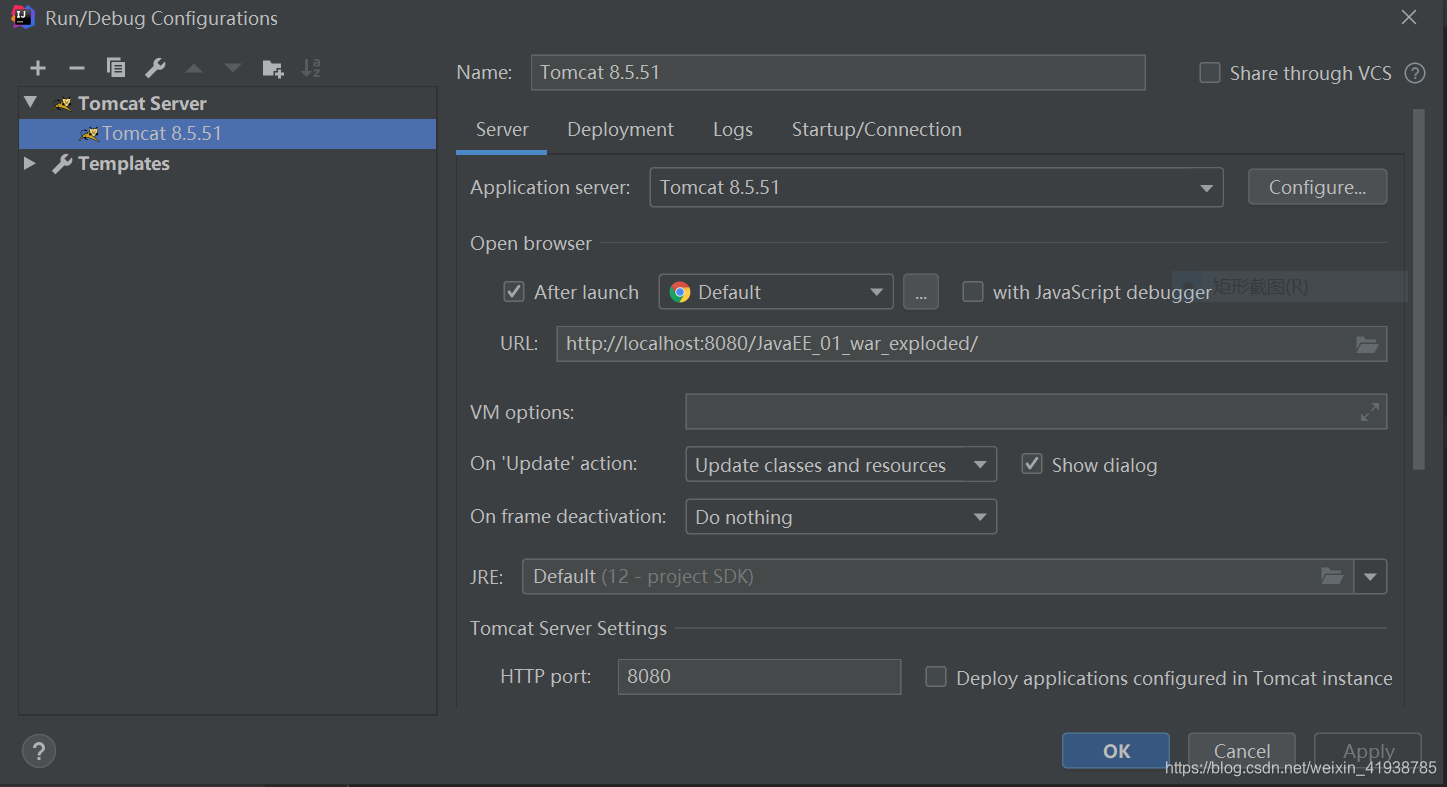The height and width of the screenshot is (787, 1447).
Task: Switch to the Deployment tab
Action: coord(620,130)
